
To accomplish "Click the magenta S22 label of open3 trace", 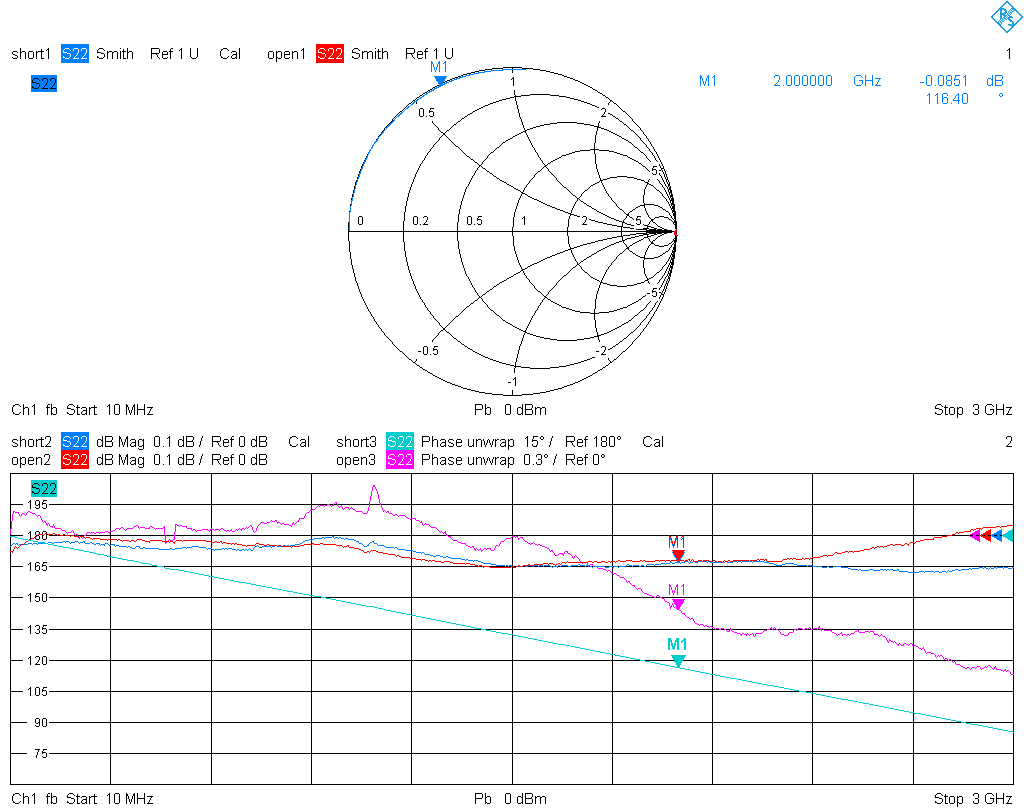I will (x=399, y=460).
